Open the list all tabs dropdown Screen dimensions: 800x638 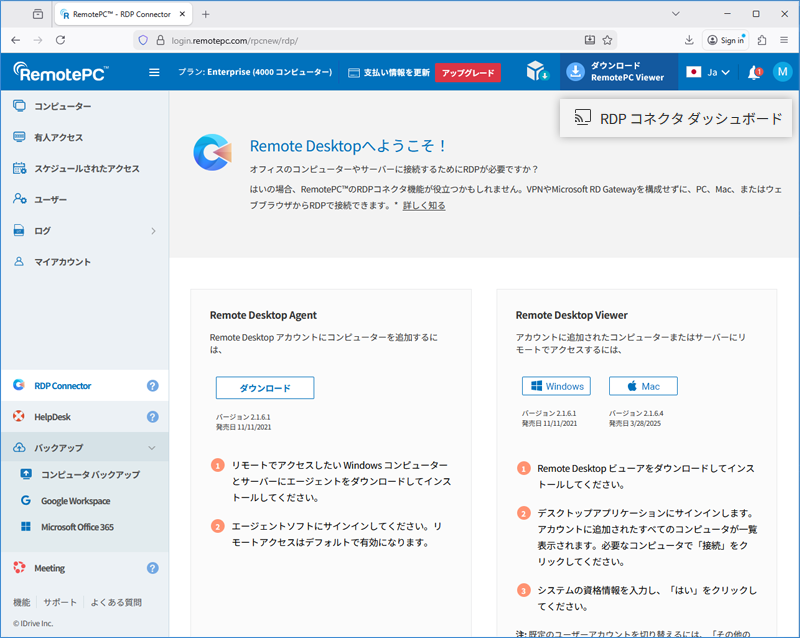676,14
